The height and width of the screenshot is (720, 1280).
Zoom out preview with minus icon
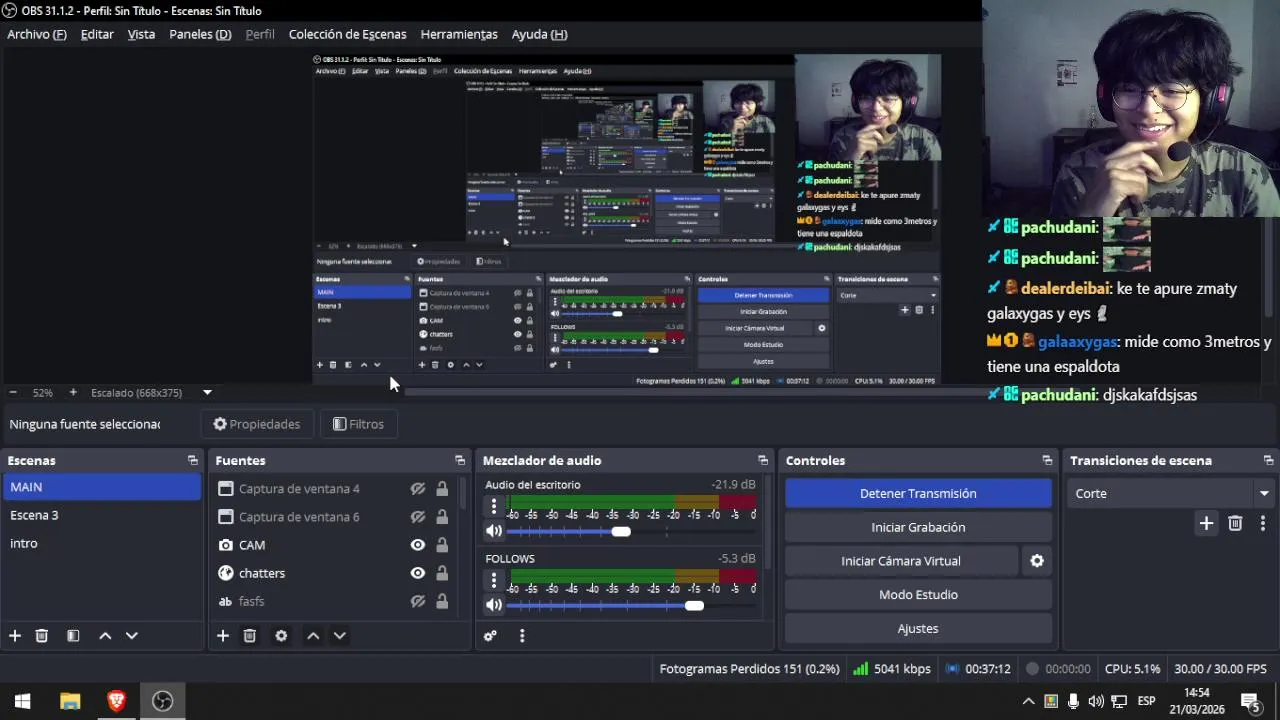click(13, 393)
